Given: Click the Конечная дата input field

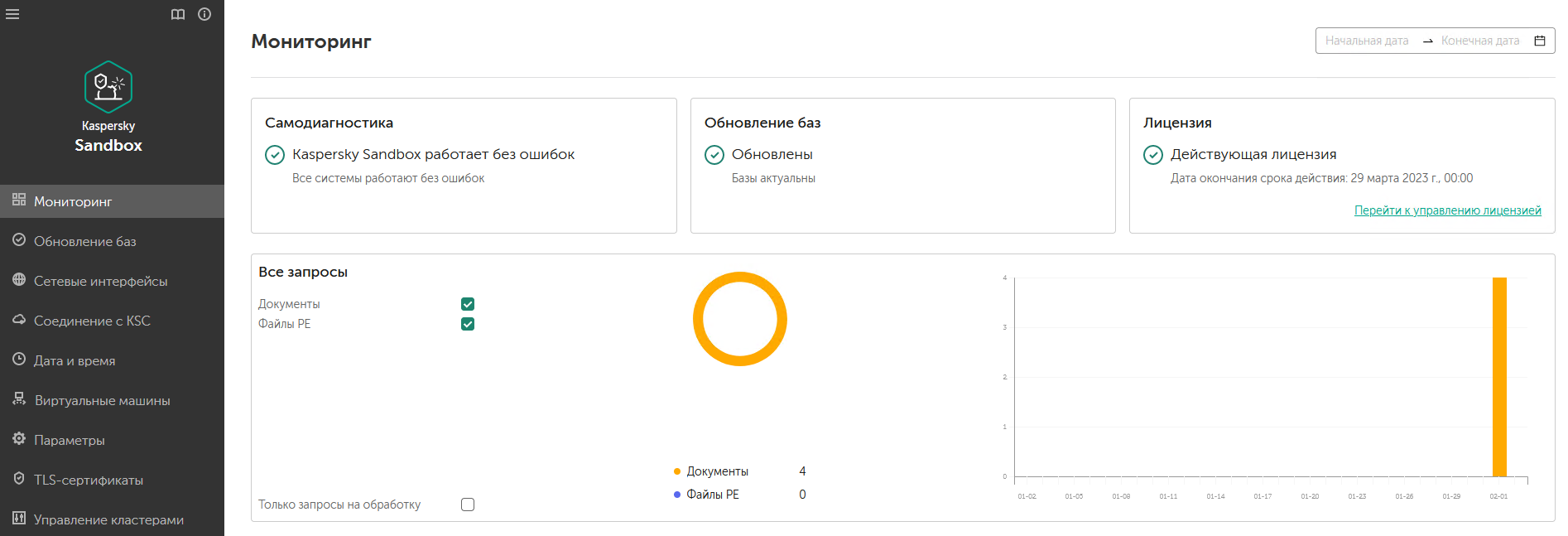Looking at the screenshot, I should click(x=1480, y=41).
